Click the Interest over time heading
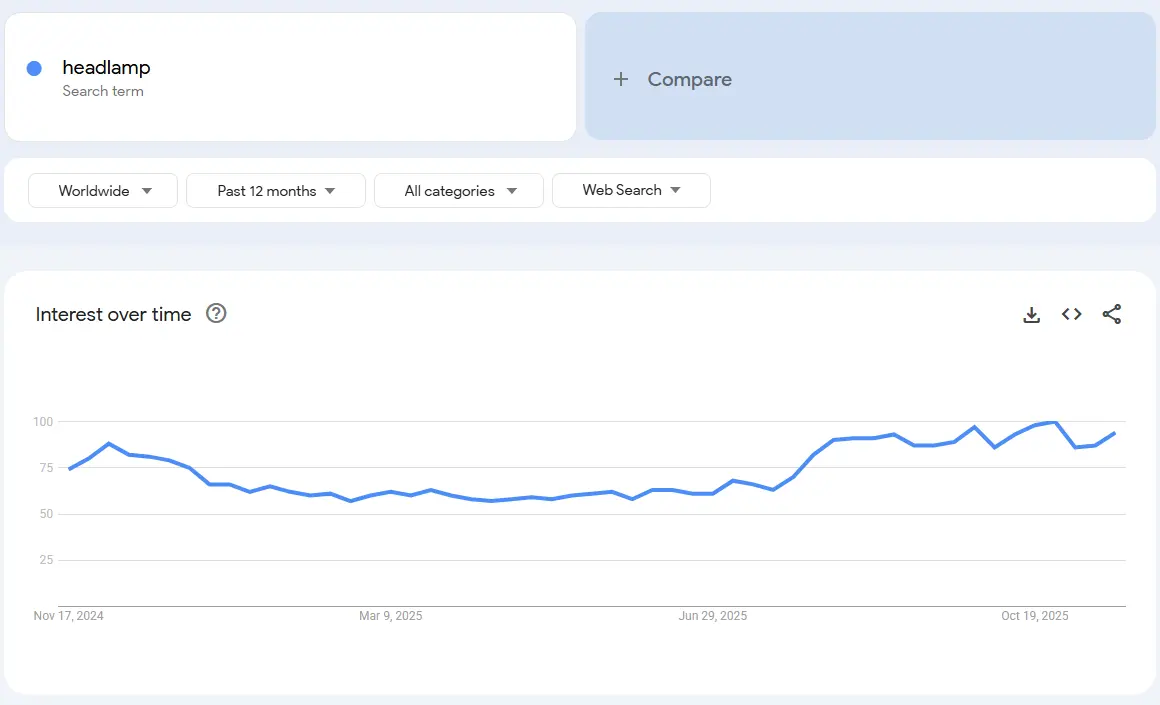 113,314
